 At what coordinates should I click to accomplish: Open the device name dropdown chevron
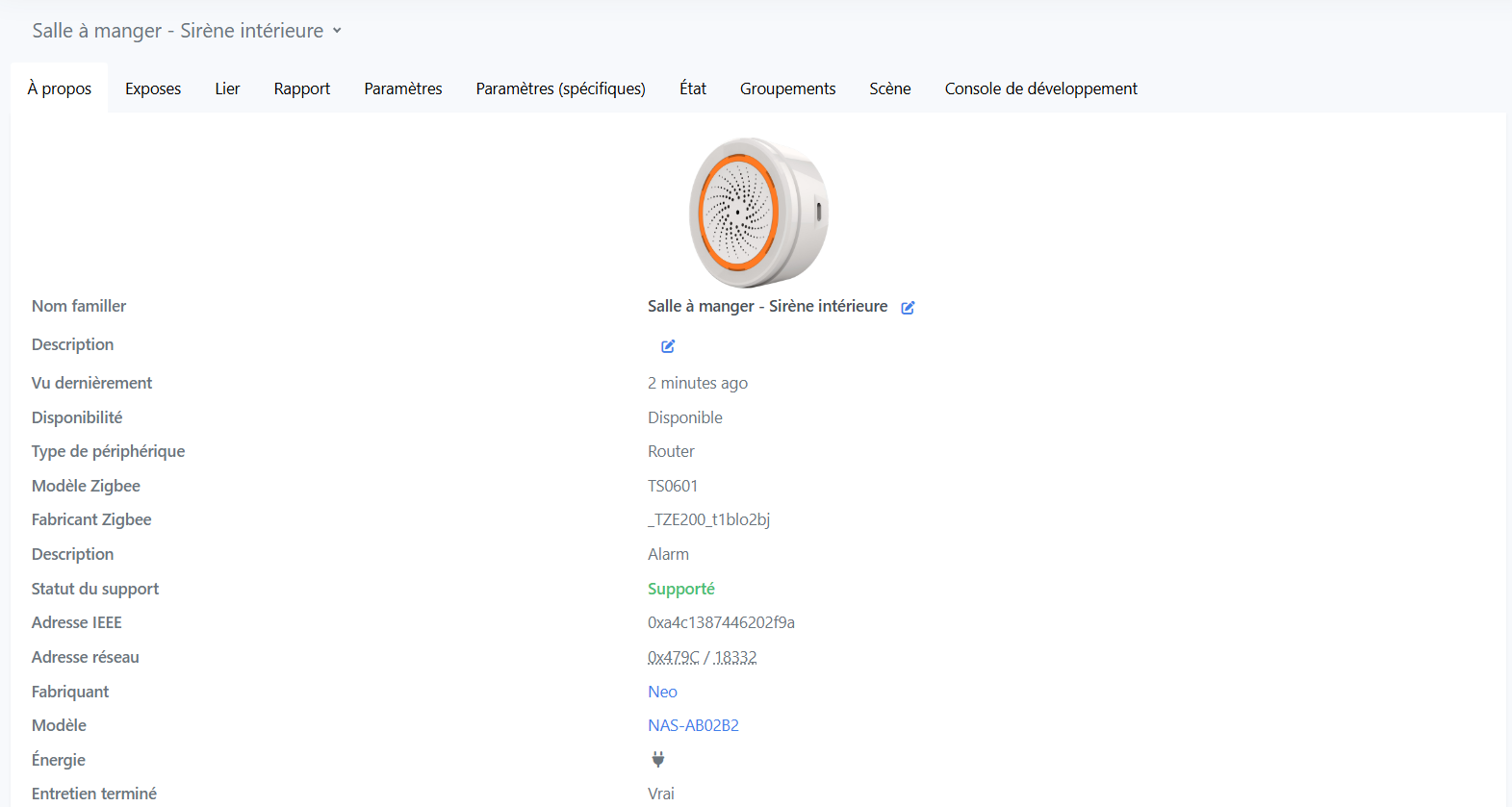pyautogui.click(x=338, y=31)
